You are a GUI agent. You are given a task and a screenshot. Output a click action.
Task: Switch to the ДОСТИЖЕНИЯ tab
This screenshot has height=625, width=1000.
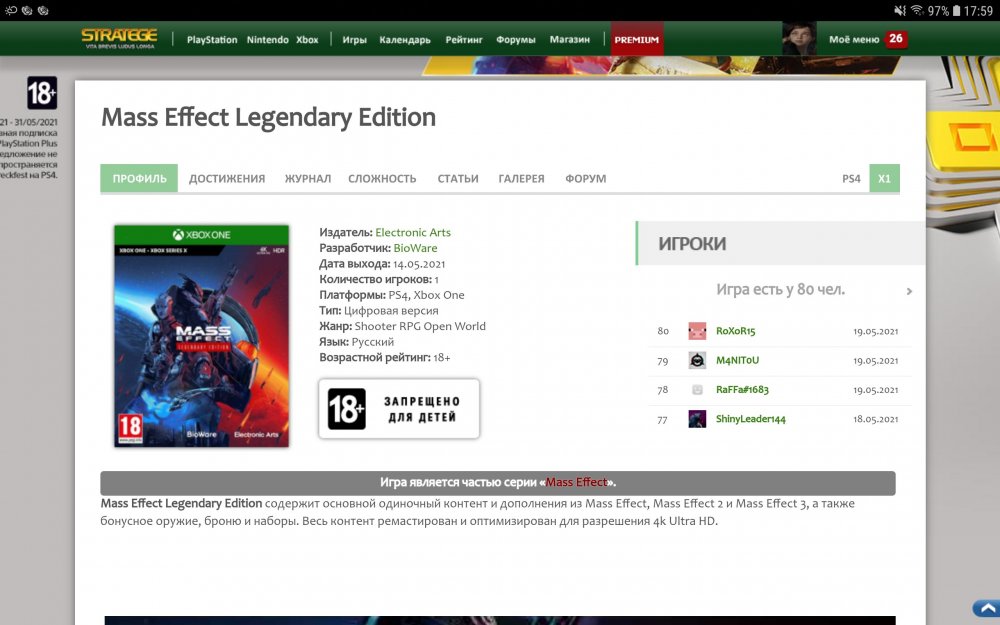coord(227,178)
